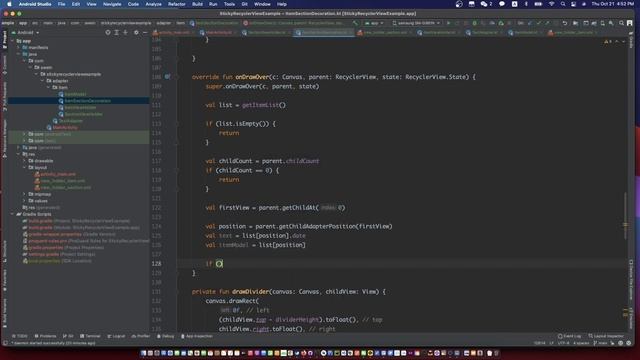The height and width of the screenshot is (360, 640).
Task: Switch to the activity_main.xml editor tab
Action: (x=174, y=33)
